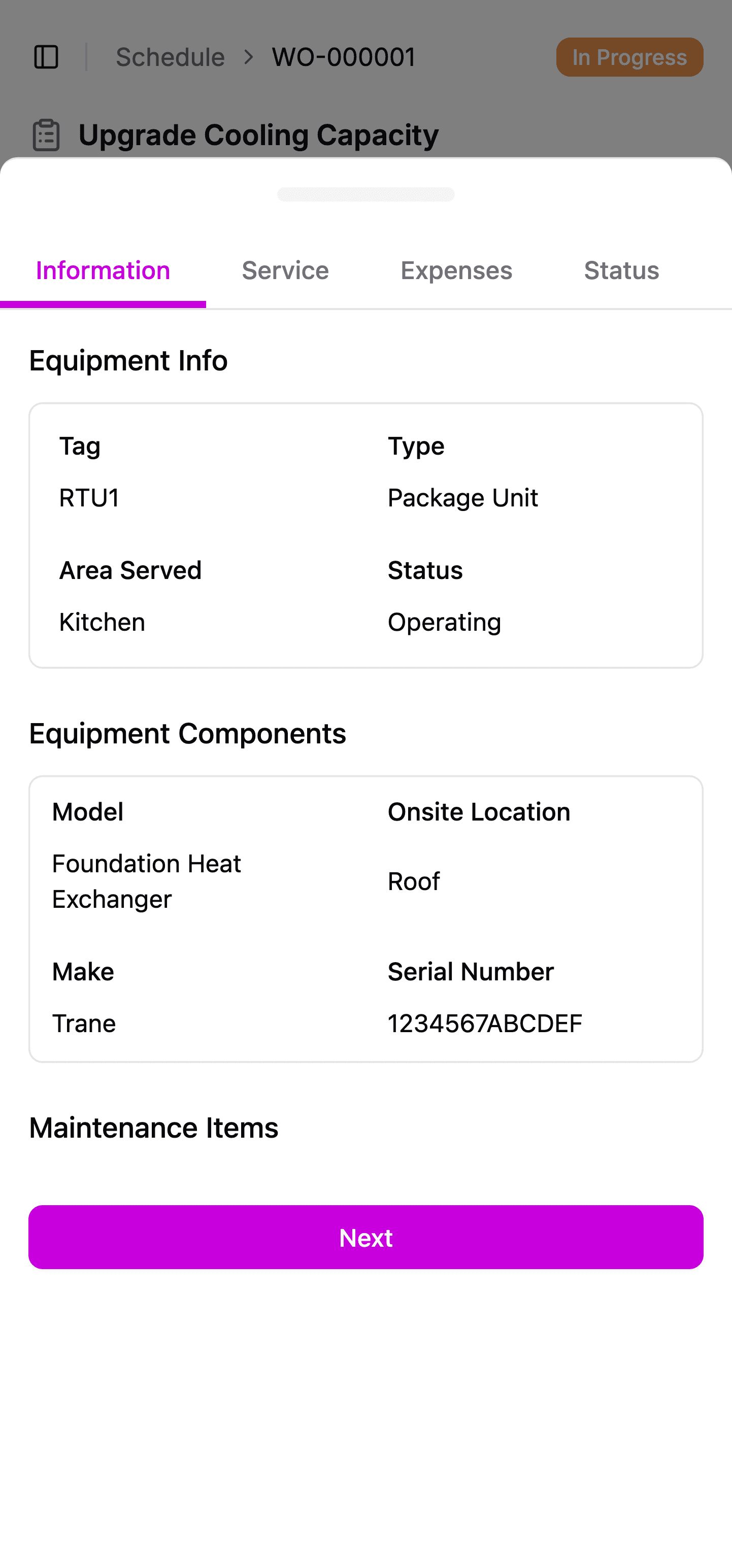Image resolution: width=732 pixels, height=1568 pixels.
Task: Click the Package Unit type value
Action: coord(463,498)
